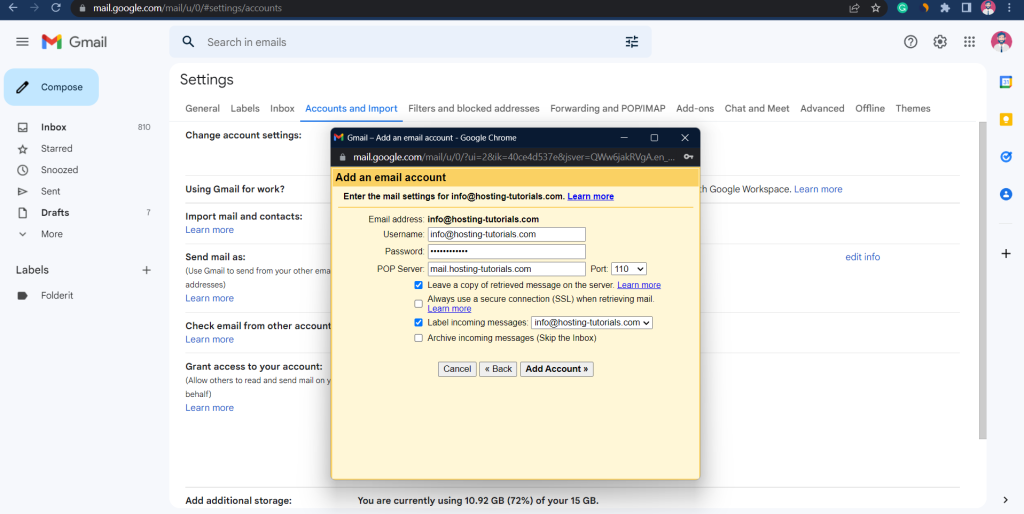The width and height of the screenshot is (1024, 514).
Task: Hide side panel chevron arrow
Action: 1006,500
